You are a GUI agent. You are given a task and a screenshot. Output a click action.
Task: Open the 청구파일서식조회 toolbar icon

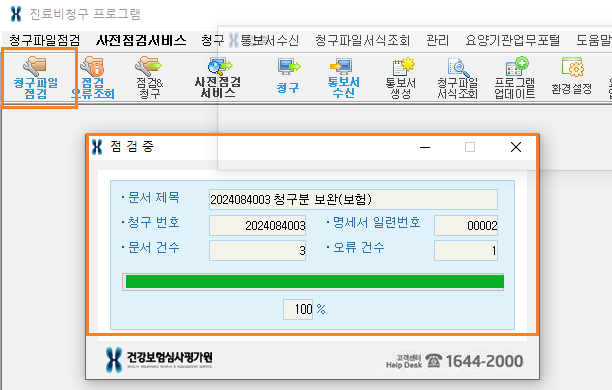[x=457, y=77]
